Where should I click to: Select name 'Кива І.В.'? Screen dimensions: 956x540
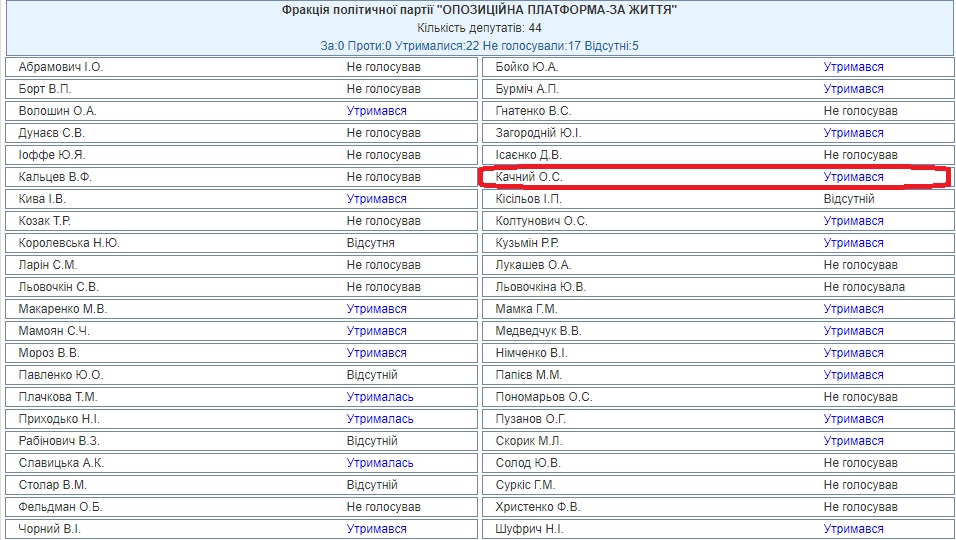pyautogui.click(x=42, y=199)
